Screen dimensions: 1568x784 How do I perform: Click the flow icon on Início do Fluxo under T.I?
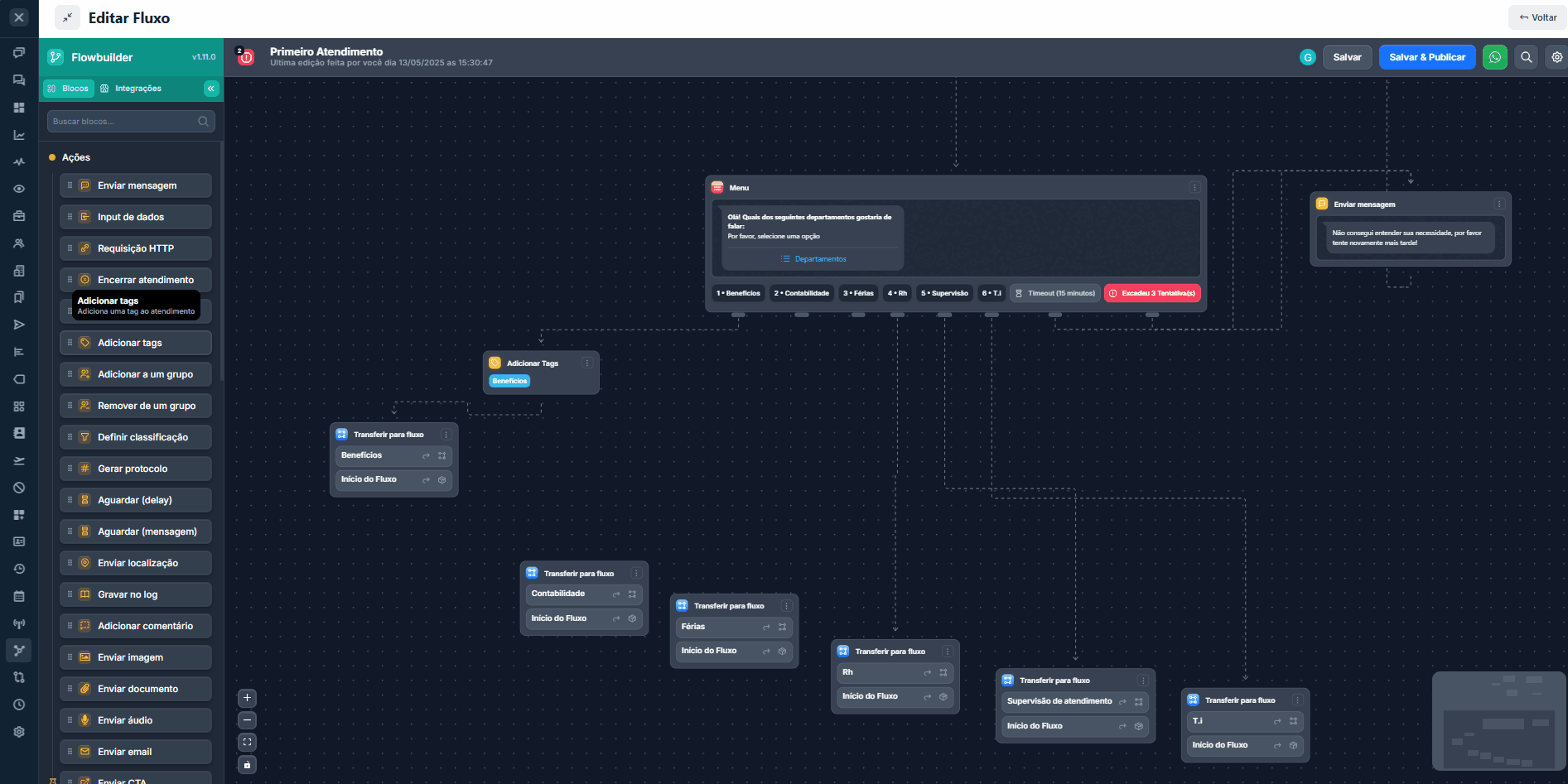point(1293,745)
